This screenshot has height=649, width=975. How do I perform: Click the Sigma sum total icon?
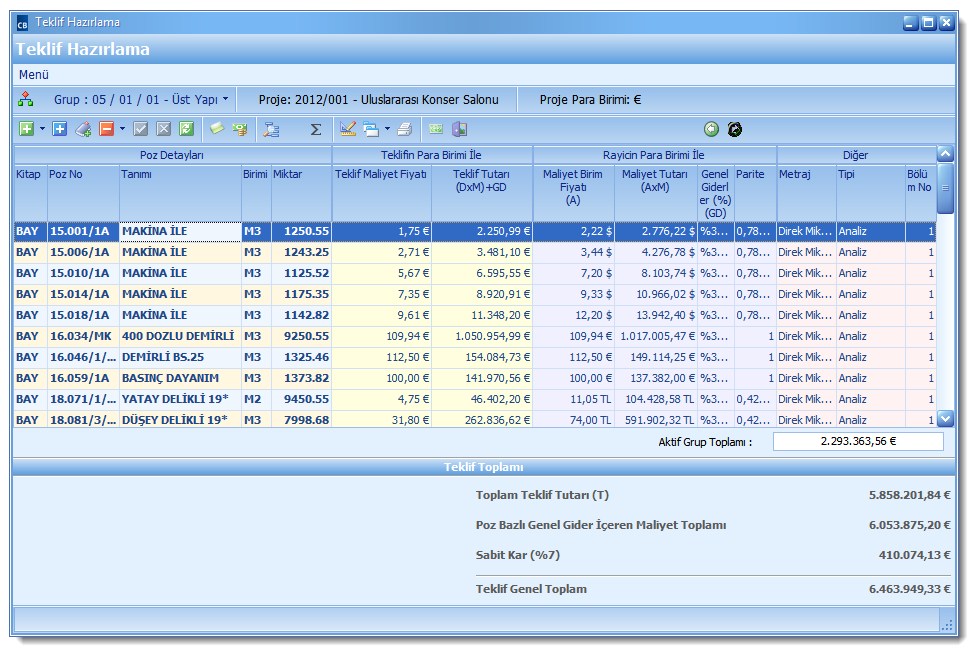(x=316, y=129)
